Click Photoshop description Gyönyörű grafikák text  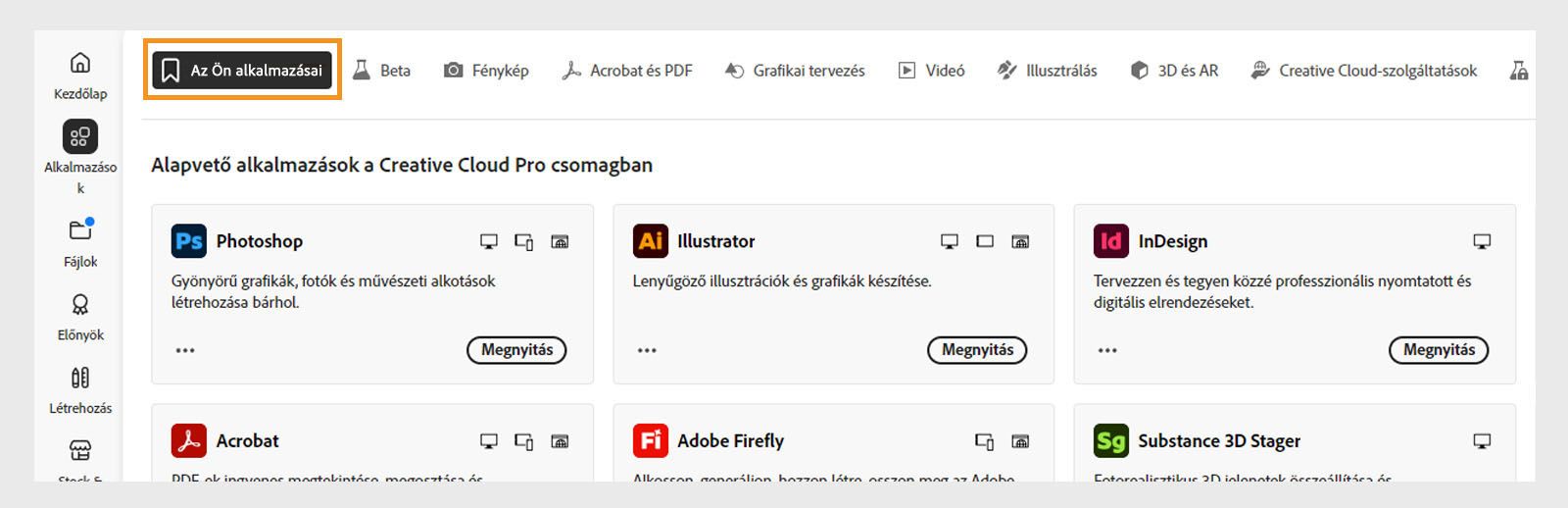pyautogui.click(x=333, y=291)
